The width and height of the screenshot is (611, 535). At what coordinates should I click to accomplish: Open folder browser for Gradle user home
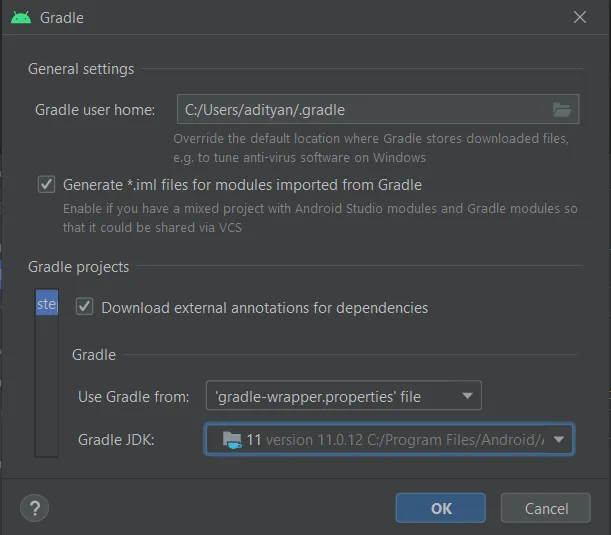tap(562, 109)
